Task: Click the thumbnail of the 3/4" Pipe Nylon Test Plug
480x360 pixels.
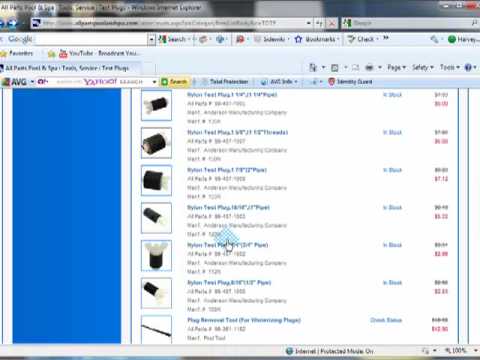Action: pos(156,255)
